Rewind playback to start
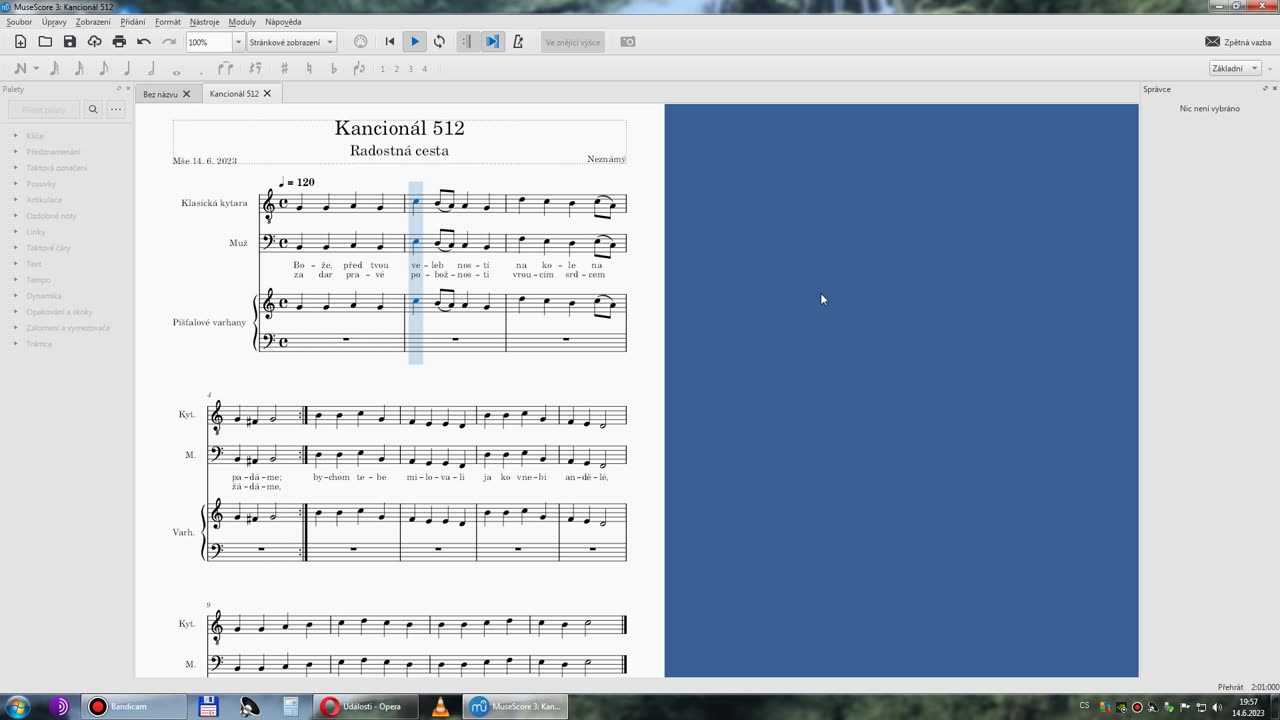The width and height of the screenshot is (1280, 720). tap(390, 42)
